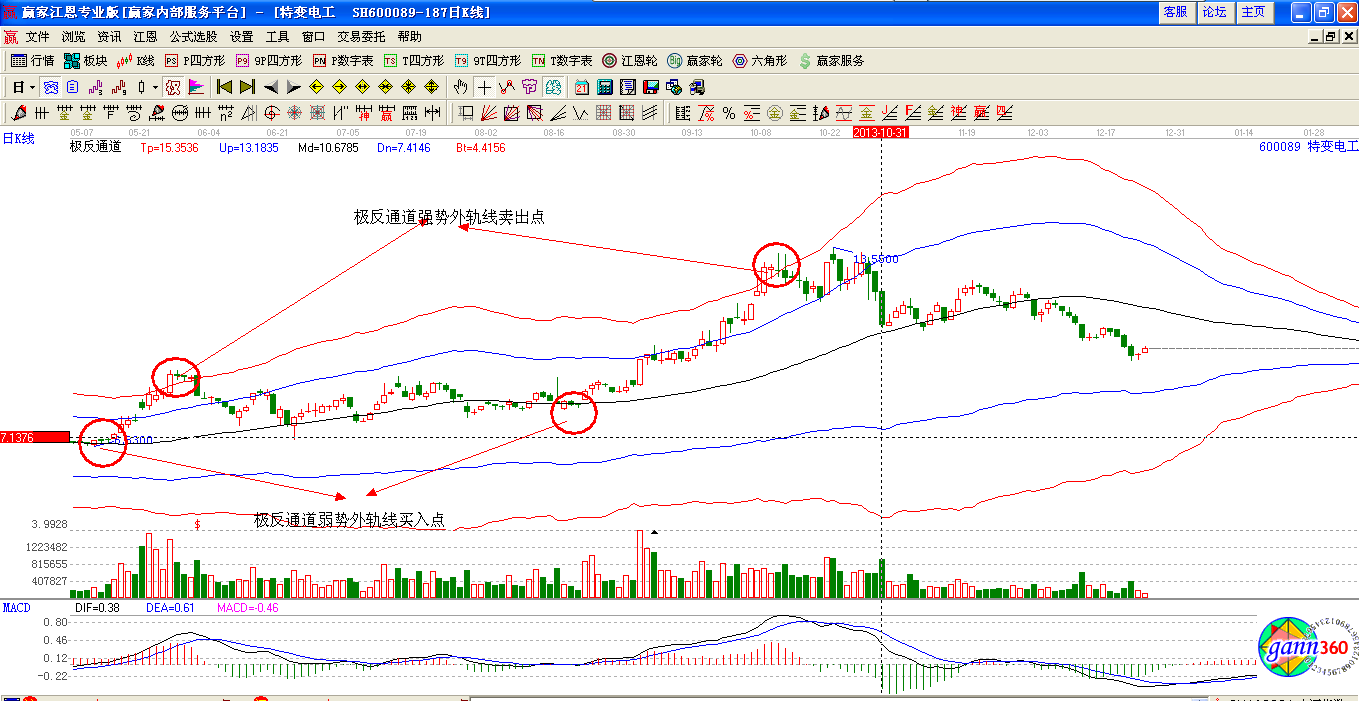
Task: Select the hand pan tool
Action: pyautogui.click(x=460, y=87)
